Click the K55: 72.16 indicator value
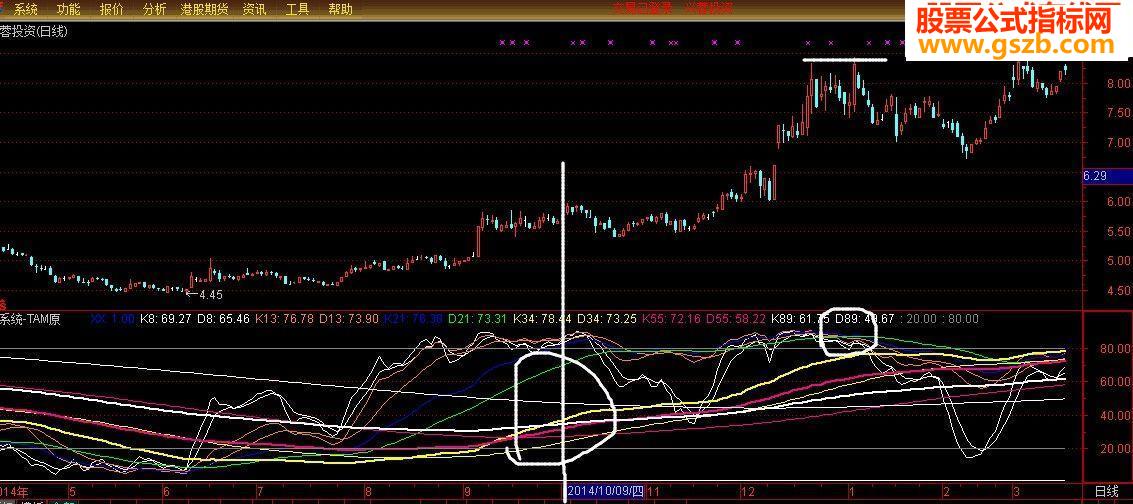 click(672, 318)
